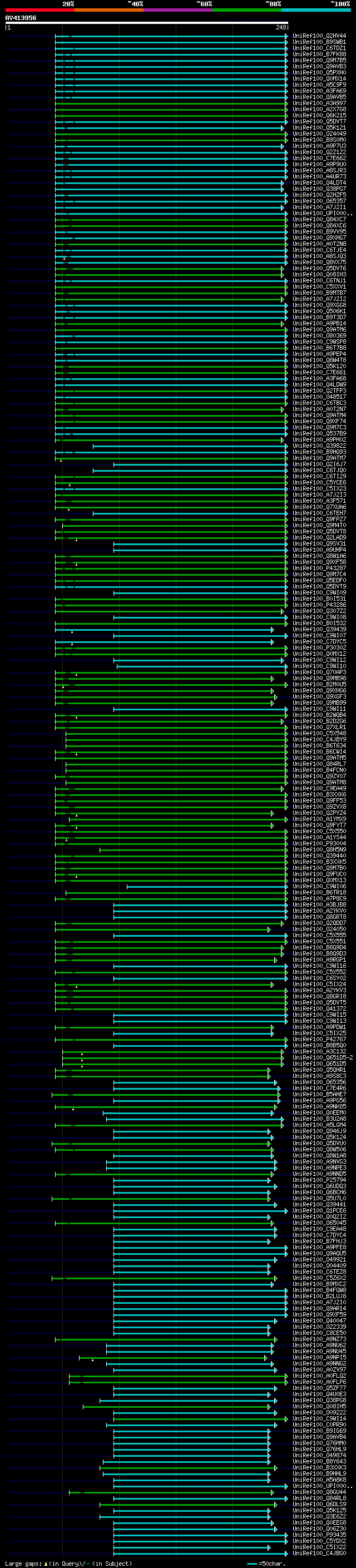Click the Large gaps legend text

tap(68, 1563)
